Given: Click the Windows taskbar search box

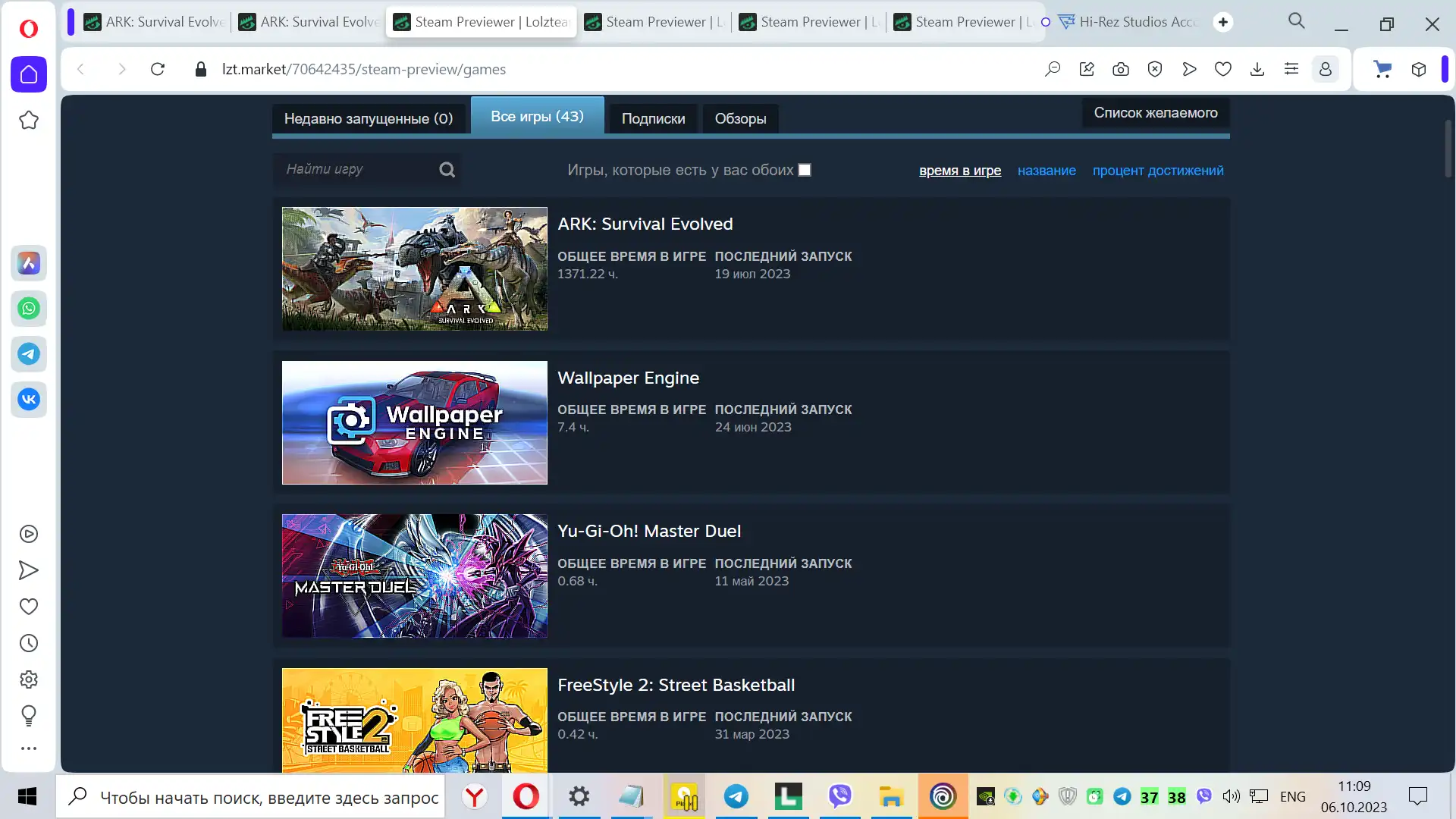Looking at the screenshot, I should 251,797.
